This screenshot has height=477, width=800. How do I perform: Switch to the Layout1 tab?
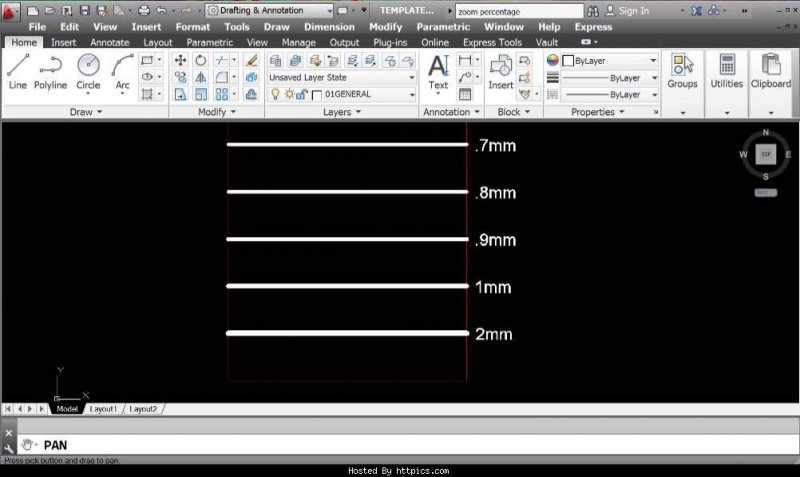coord(103,409)
